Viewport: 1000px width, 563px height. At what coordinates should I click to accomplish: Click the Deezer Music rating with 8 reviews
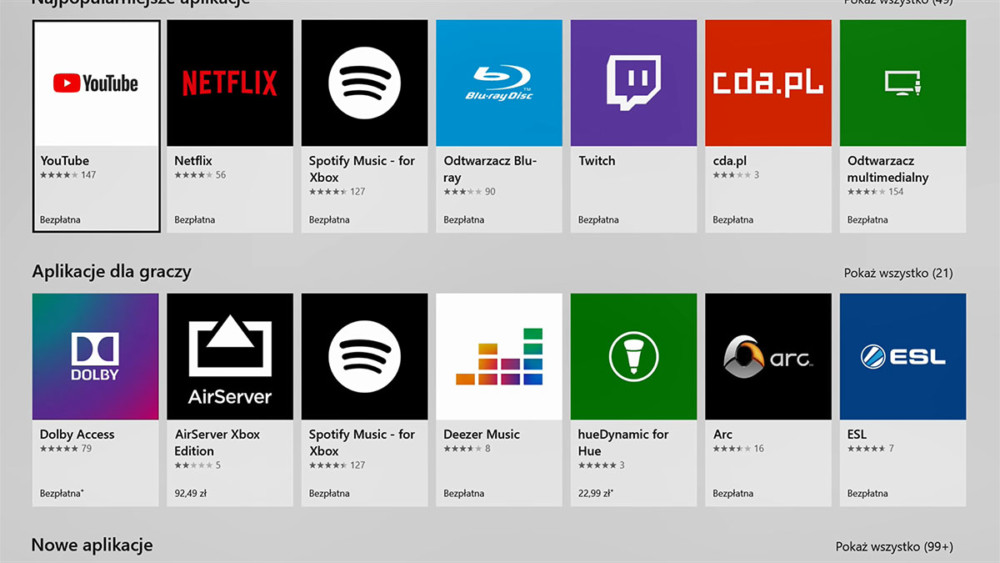tap(467, 448)
